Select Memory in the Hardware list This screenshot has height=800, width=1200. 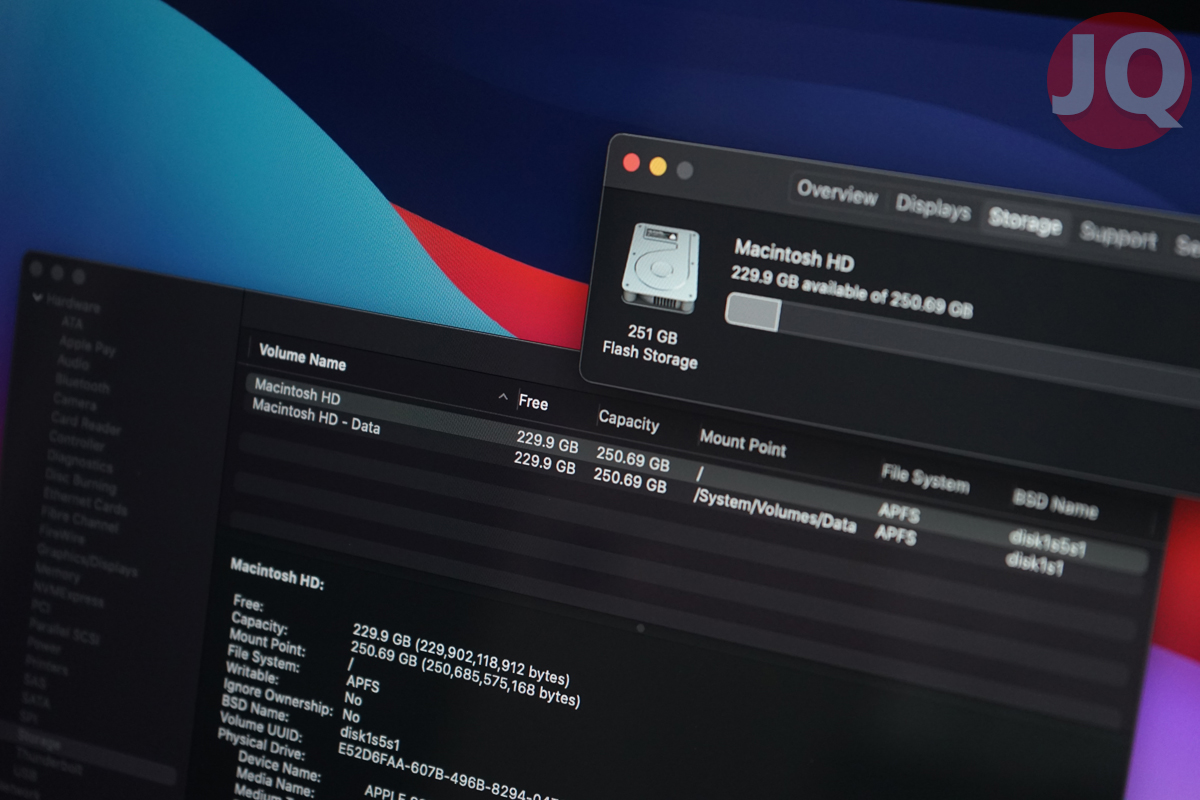pos(57,575)
